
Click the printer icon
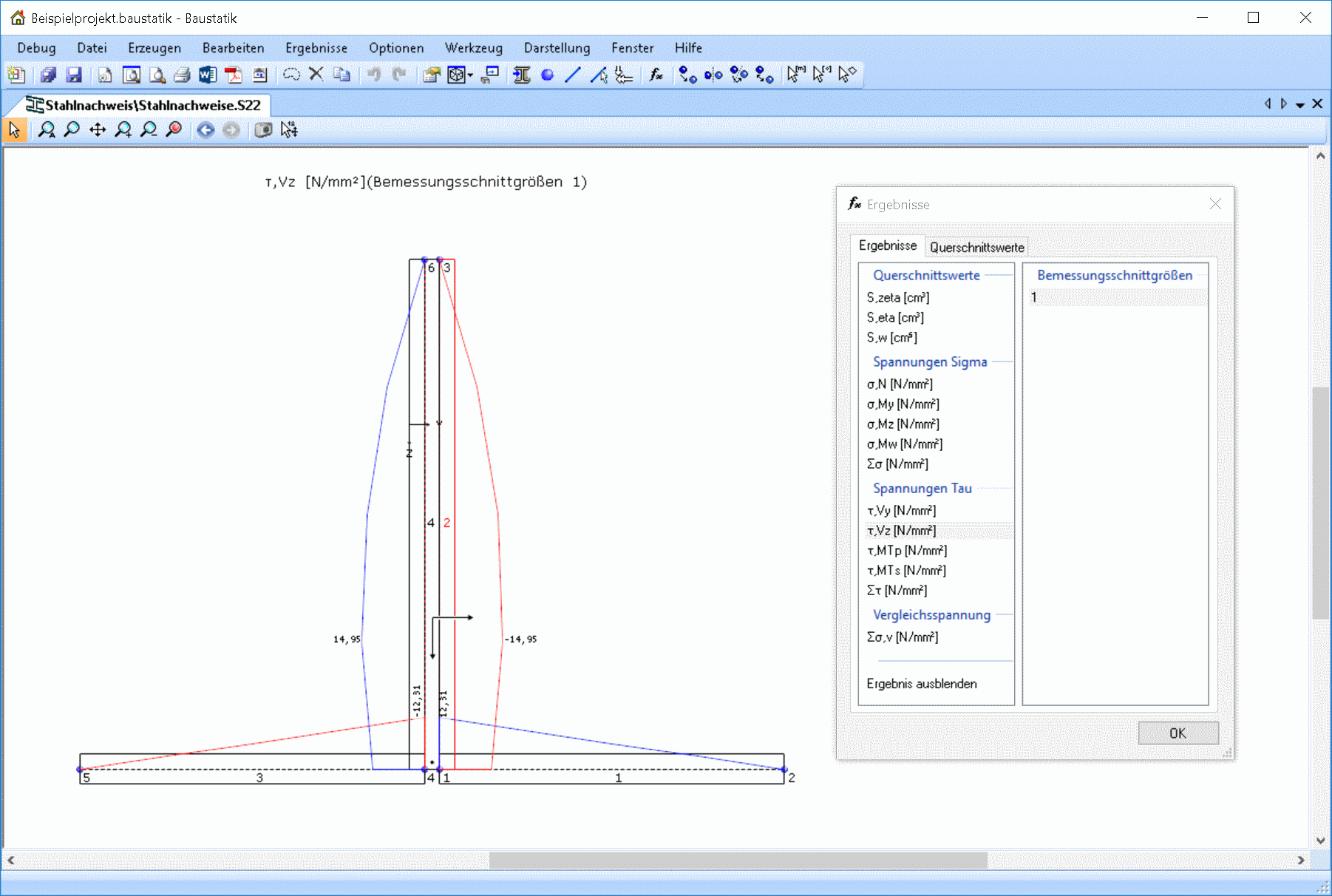pos(183,75)
